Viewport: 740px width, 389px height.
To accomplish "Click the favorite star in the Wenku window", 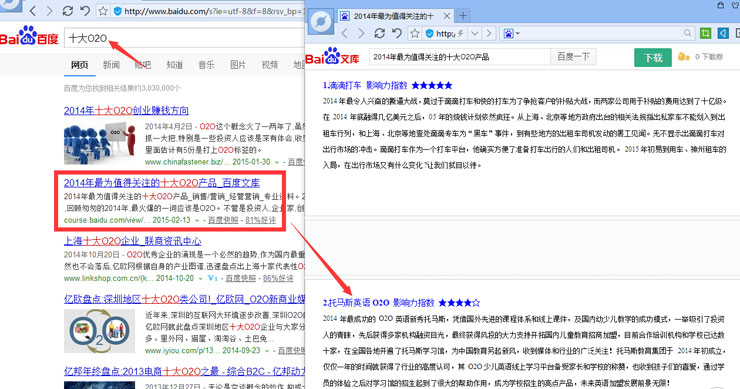I will click(x=414, y=33).
